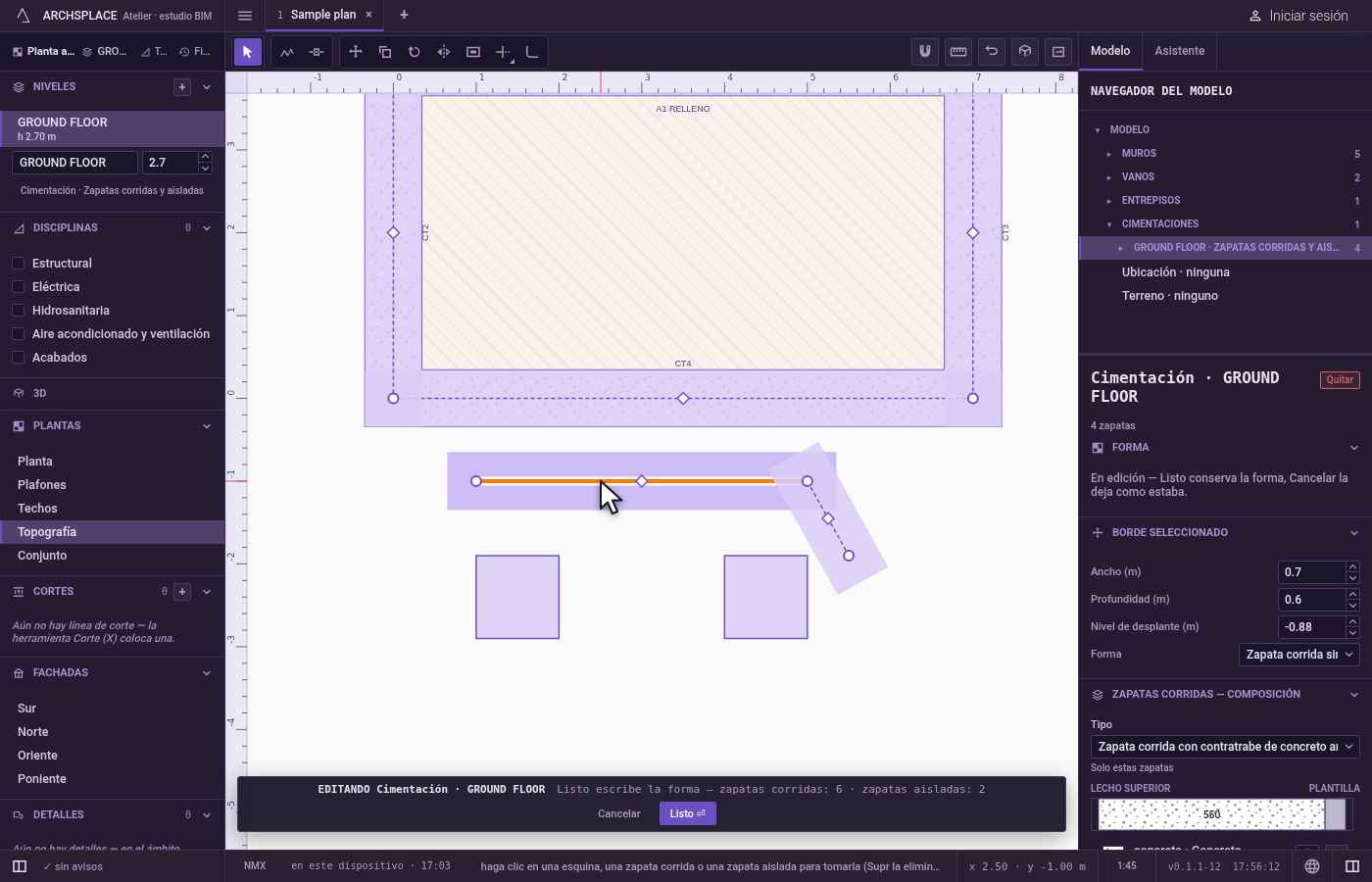The width and height of the screenshot is (1372, 882).
Task: Open the Topografía plan view
Action: (x=113, y=532)
